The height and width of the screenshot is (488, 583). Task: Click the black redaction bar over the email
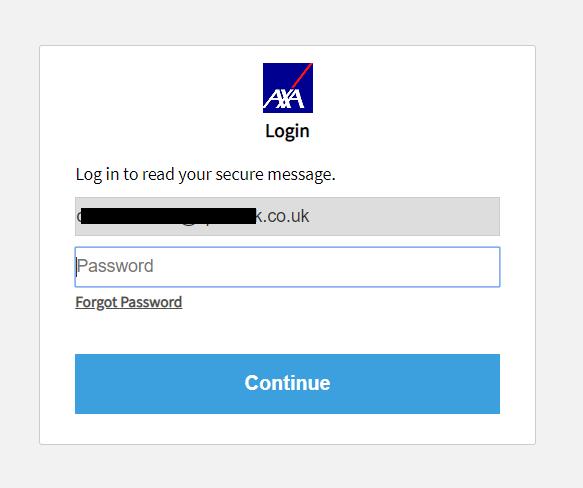click(168, 216)
